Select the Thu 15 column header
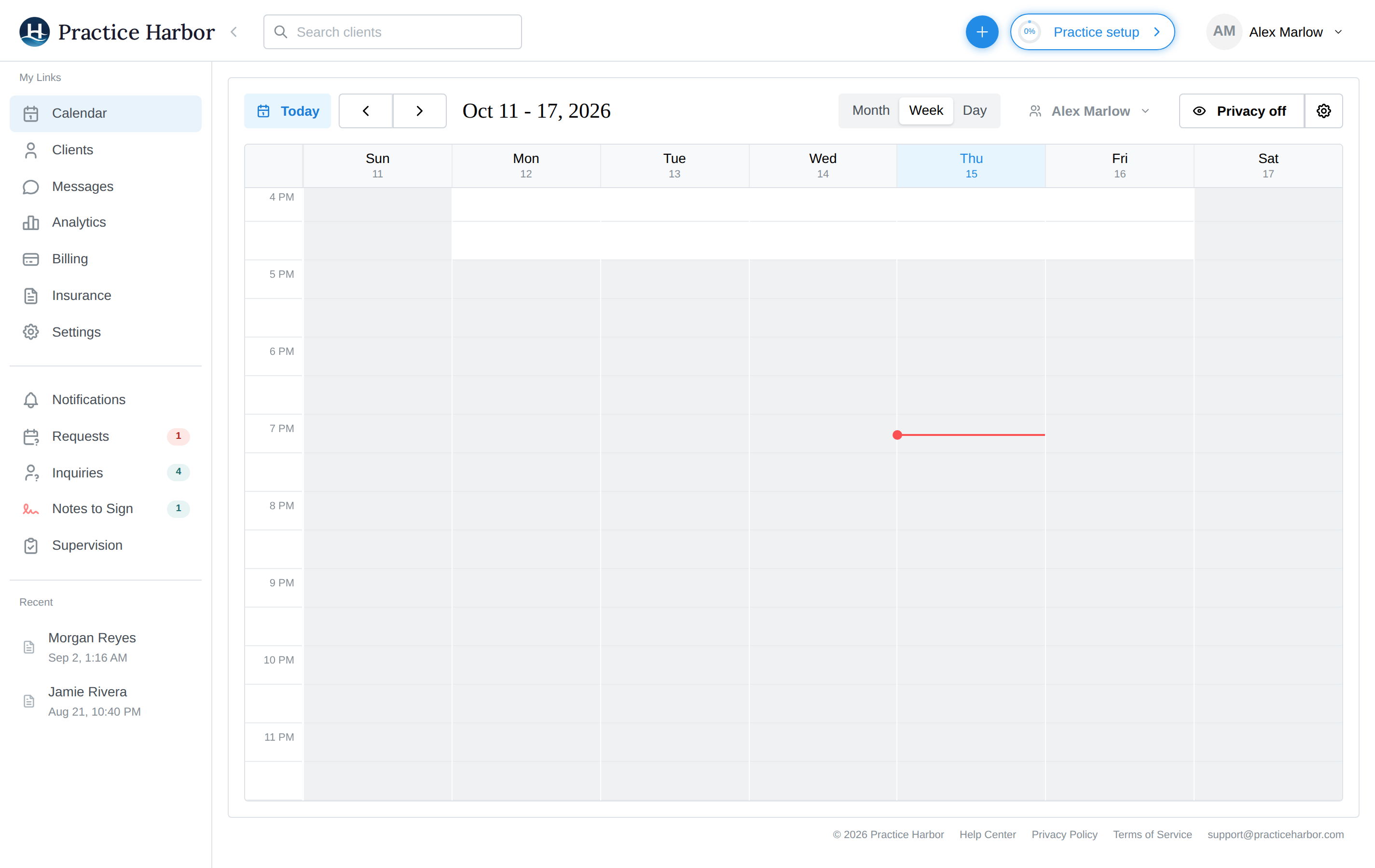The width and height of the screenshot is (1375, 868). [x=971, y=165]
